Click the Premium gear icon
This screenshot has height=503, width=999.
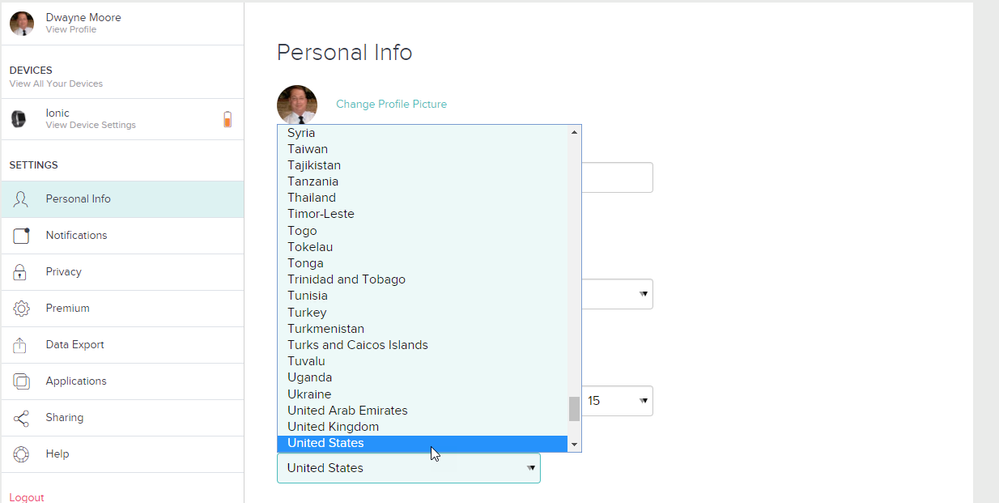pos(21,309)
